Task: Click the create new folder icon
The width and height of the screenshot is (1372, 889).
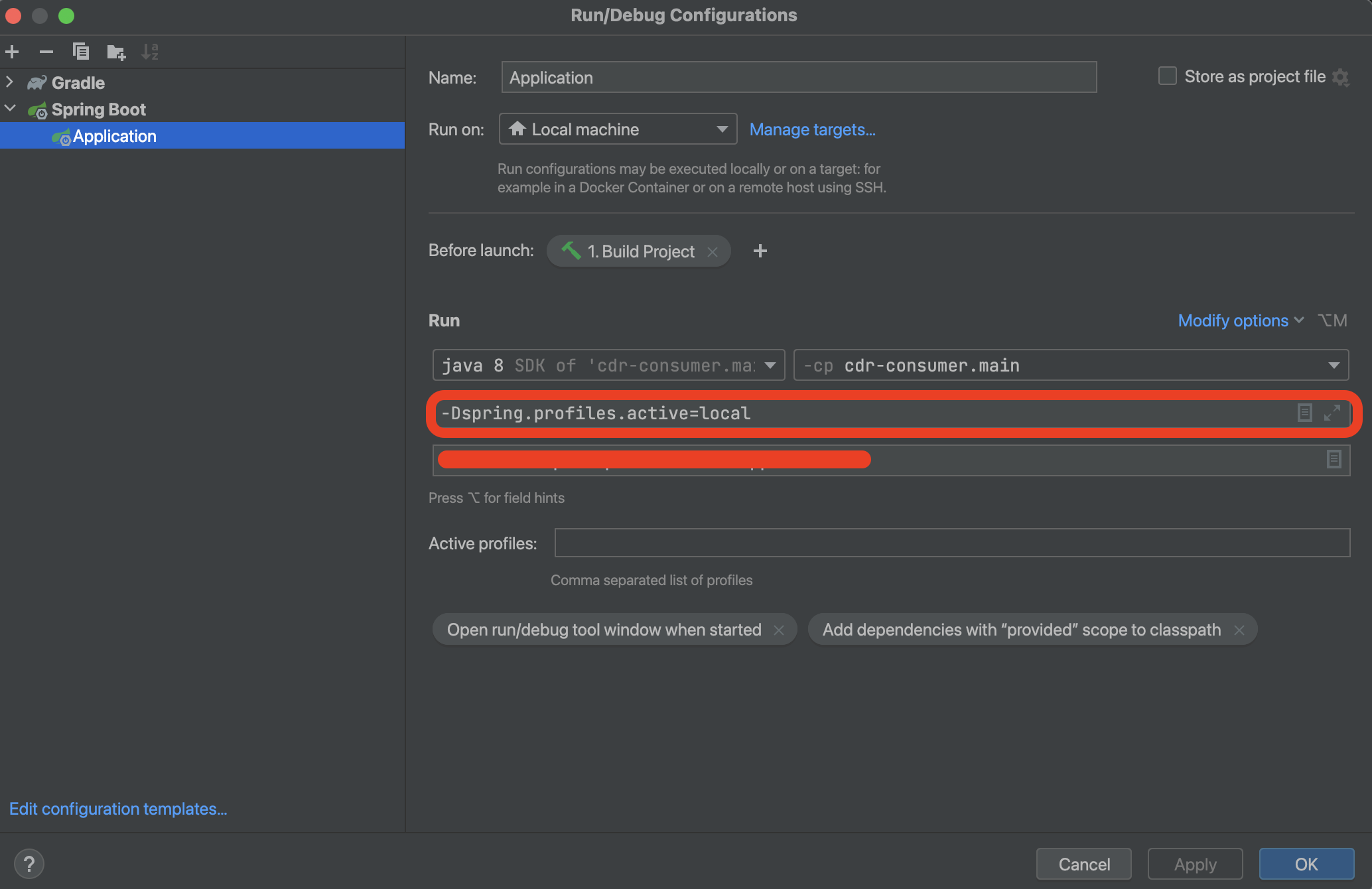Action: (116, 52)
